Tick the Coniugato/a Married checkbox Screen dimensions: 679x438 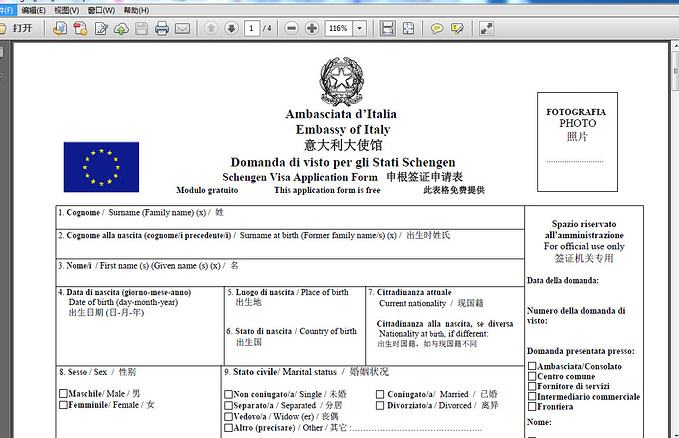coord(380,394)
